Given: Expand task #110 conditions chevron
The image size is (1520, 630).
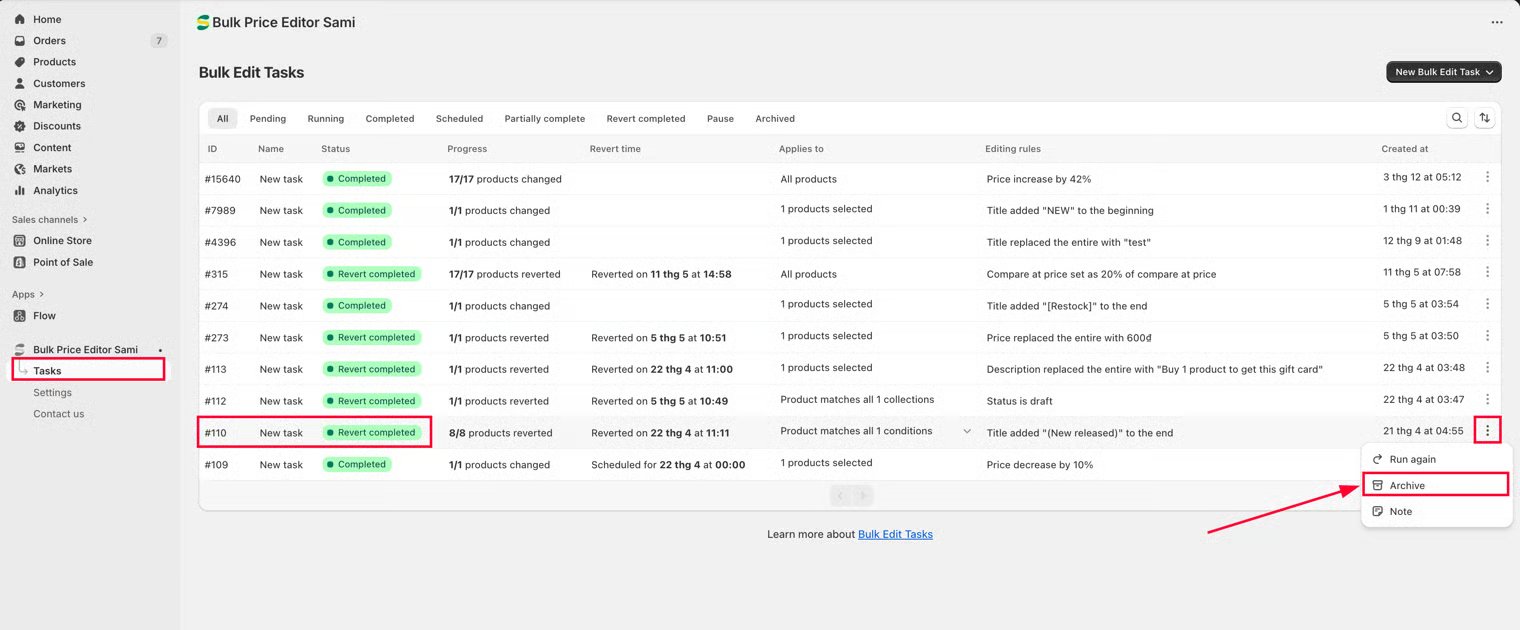Looking at the screenshot, I should click(967, 432).
